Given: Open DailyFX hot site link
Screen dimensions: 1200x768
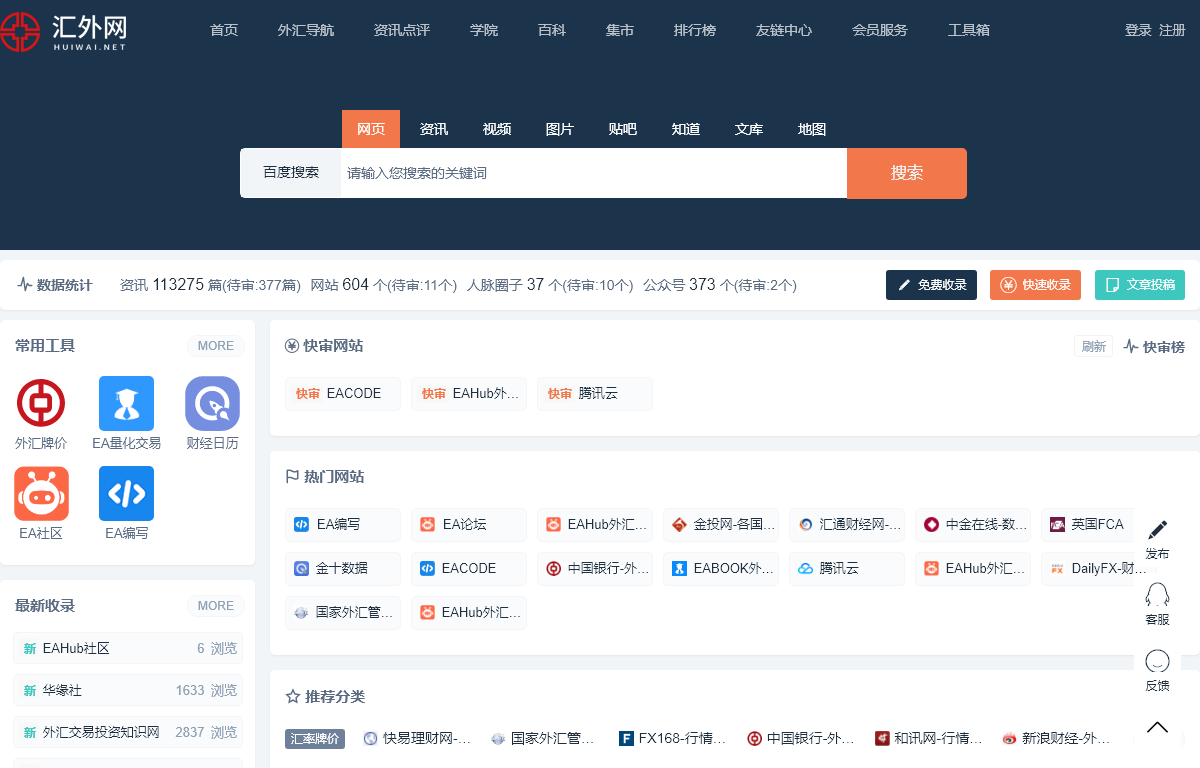Looking at the screenshot, I should pos(1096,568).
